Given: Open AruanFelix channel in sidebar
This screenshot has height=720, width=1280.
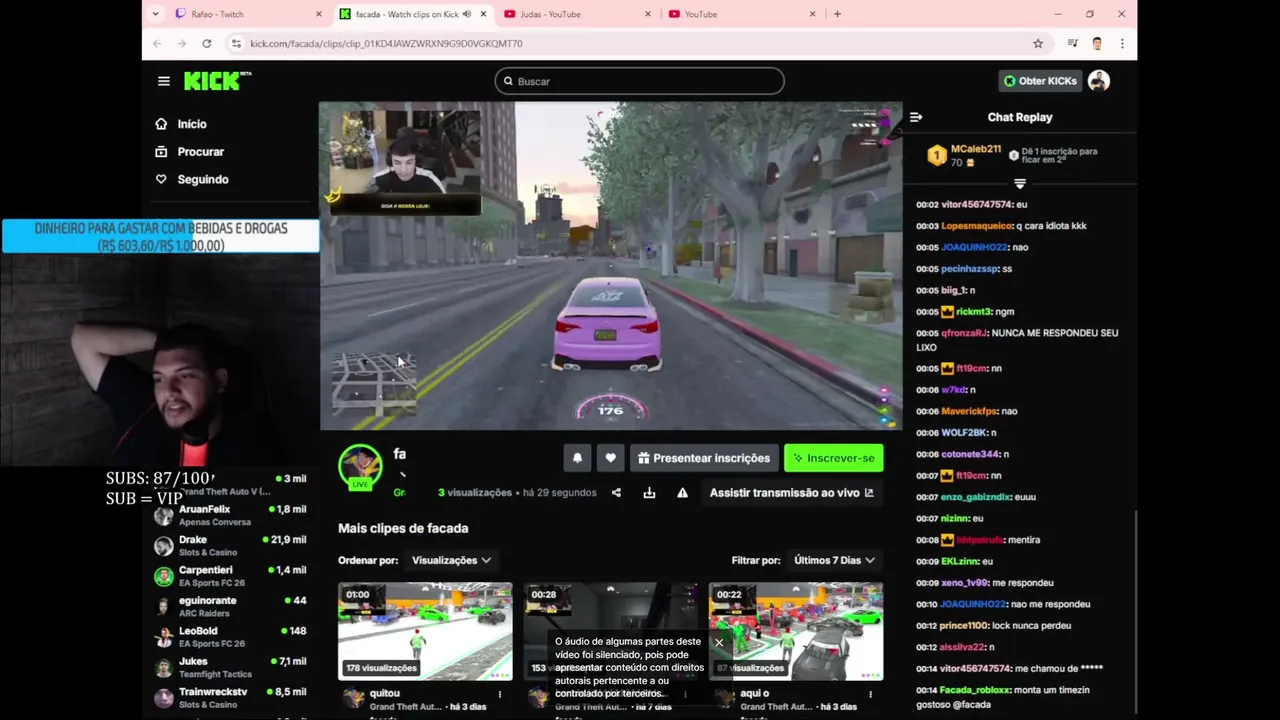Looking at the screenshot, I should point(232,515).
